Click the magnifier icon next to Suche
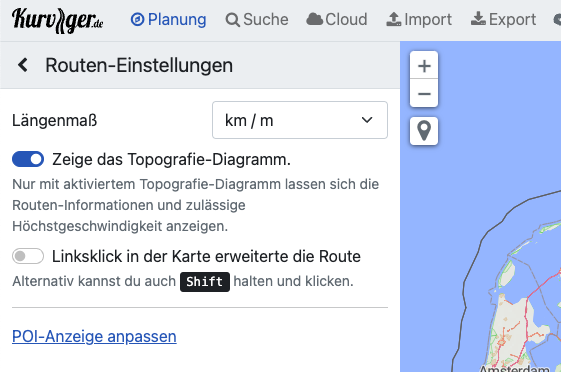561x372 pixels. (233, 20)
